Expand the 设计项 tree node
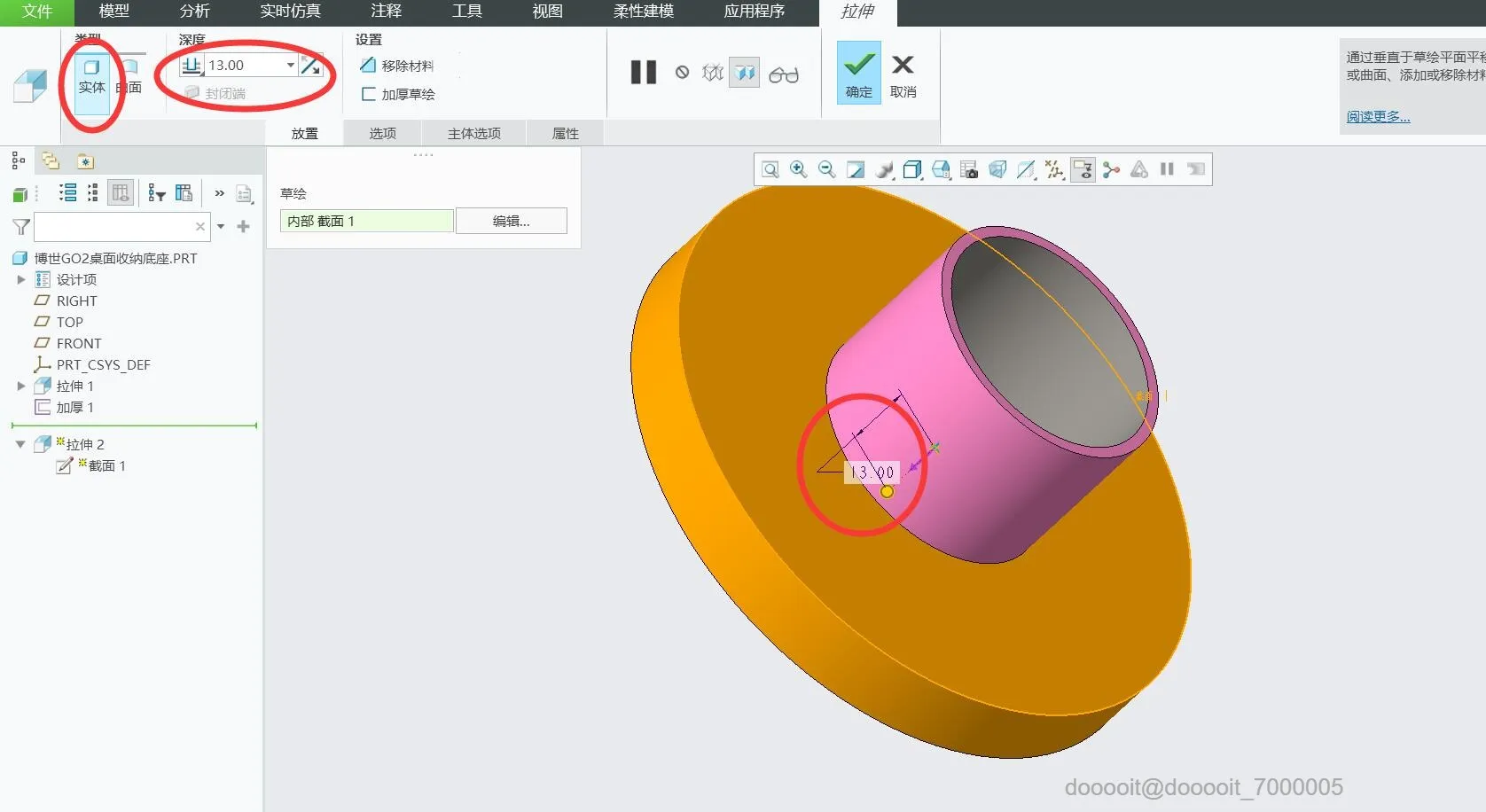This screenshot has height=812, width=1486. (x=21, y=279)
